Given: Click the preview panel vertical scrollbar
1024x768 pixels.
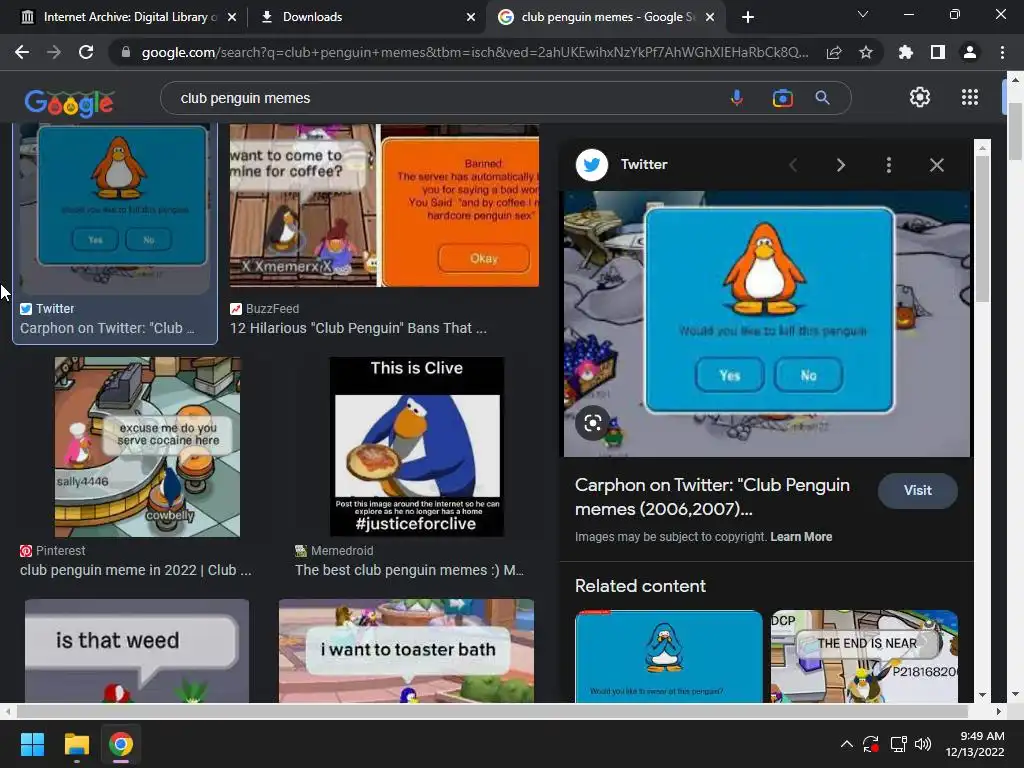Looking at the screenshot, I should 982,229.
